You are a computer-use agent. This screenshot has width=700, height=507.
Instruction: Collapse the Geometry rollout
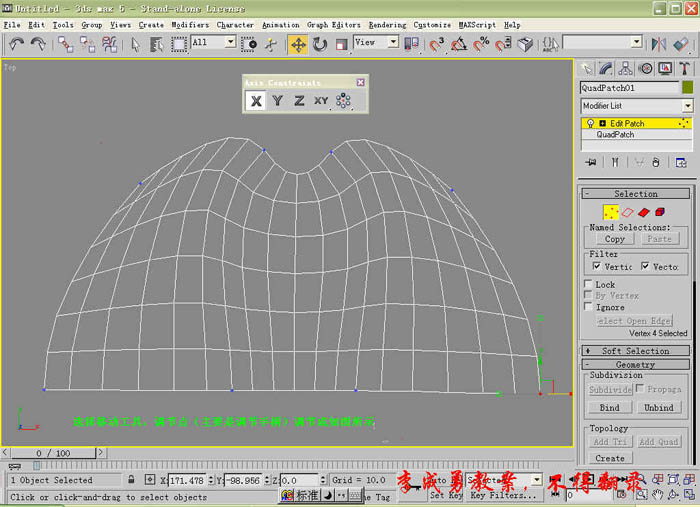[636, 365]
